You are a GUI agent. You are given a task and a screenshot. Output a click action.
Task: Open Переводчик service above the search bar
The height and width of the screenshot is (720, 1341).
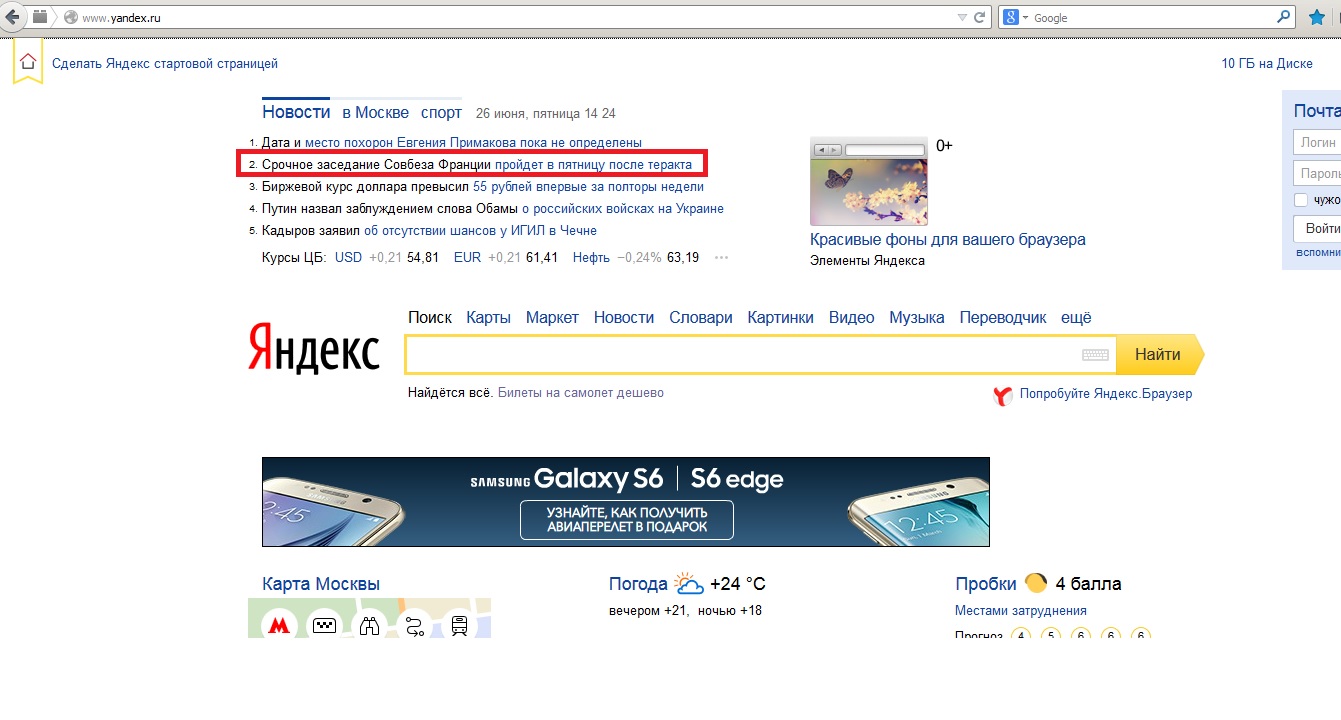1003,317
